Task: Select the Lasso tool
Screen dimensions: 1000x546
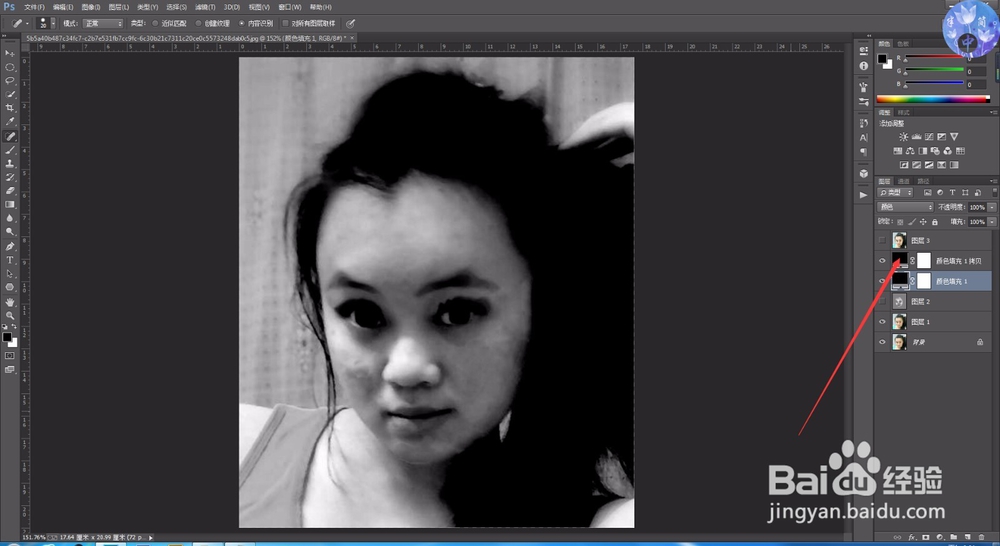Action: tap(10, 81)
